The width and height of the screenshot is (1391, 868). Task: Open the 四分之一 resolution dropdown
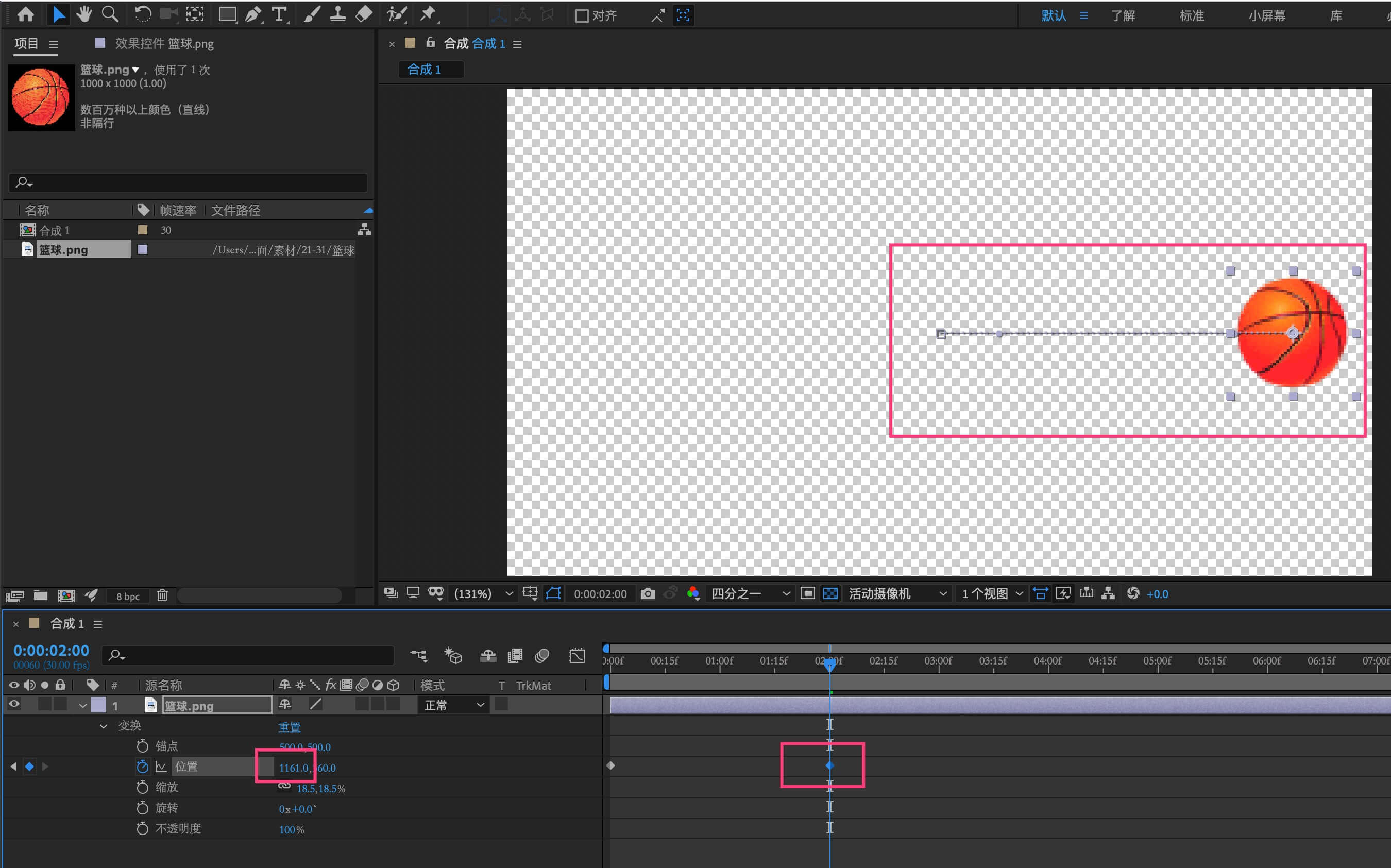tap(750, 593)
